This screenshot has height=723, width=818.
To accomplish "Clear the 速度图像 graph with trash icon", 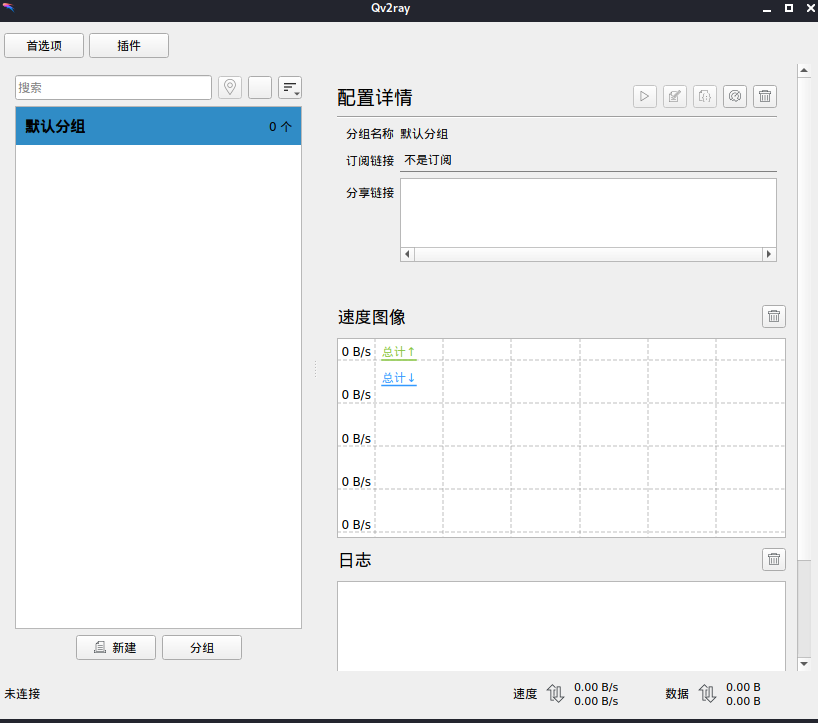I will click(x=774, y=317).
